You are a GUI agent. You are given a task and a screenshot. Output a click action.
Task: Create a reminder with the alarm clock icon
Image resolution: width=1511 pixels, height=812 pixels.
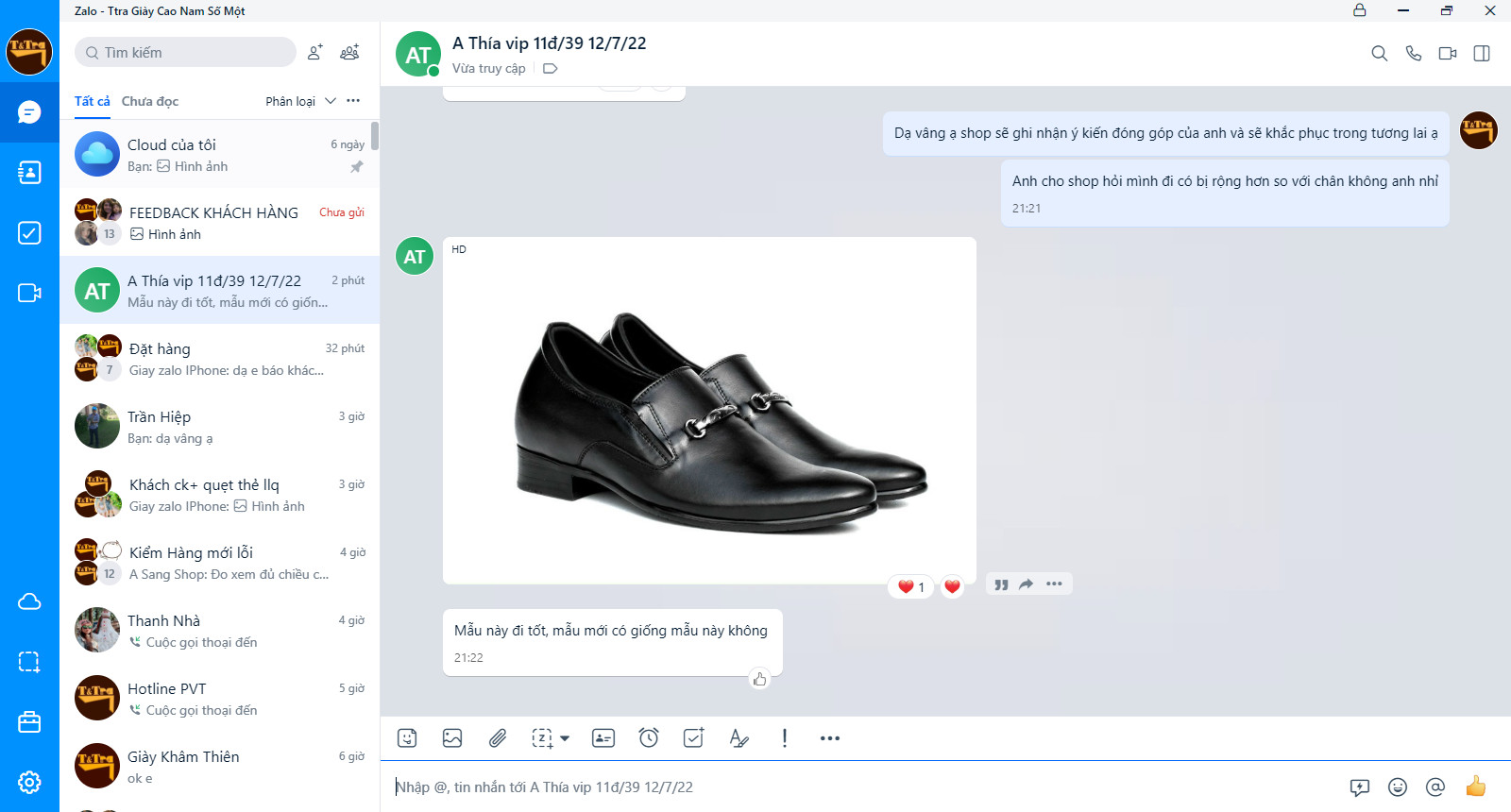[649, 738]
